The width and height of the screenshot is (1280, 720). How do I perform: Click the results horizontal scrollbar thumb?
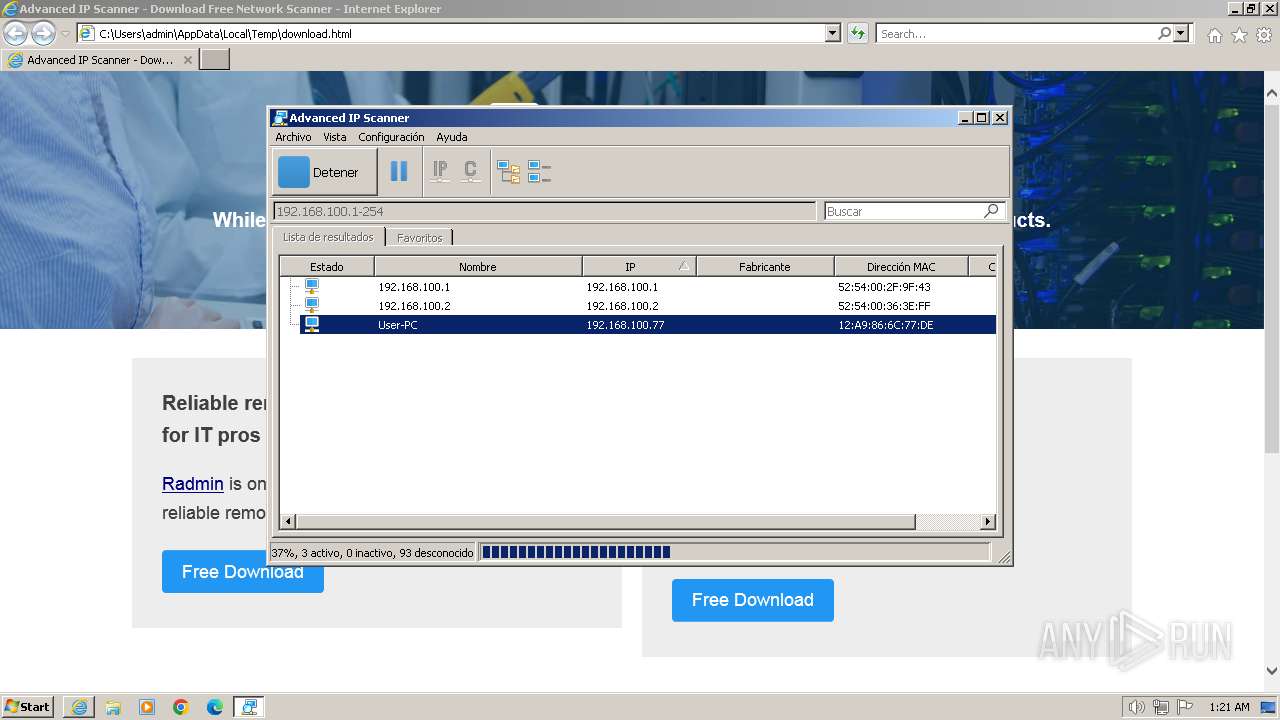click(605, 522)
